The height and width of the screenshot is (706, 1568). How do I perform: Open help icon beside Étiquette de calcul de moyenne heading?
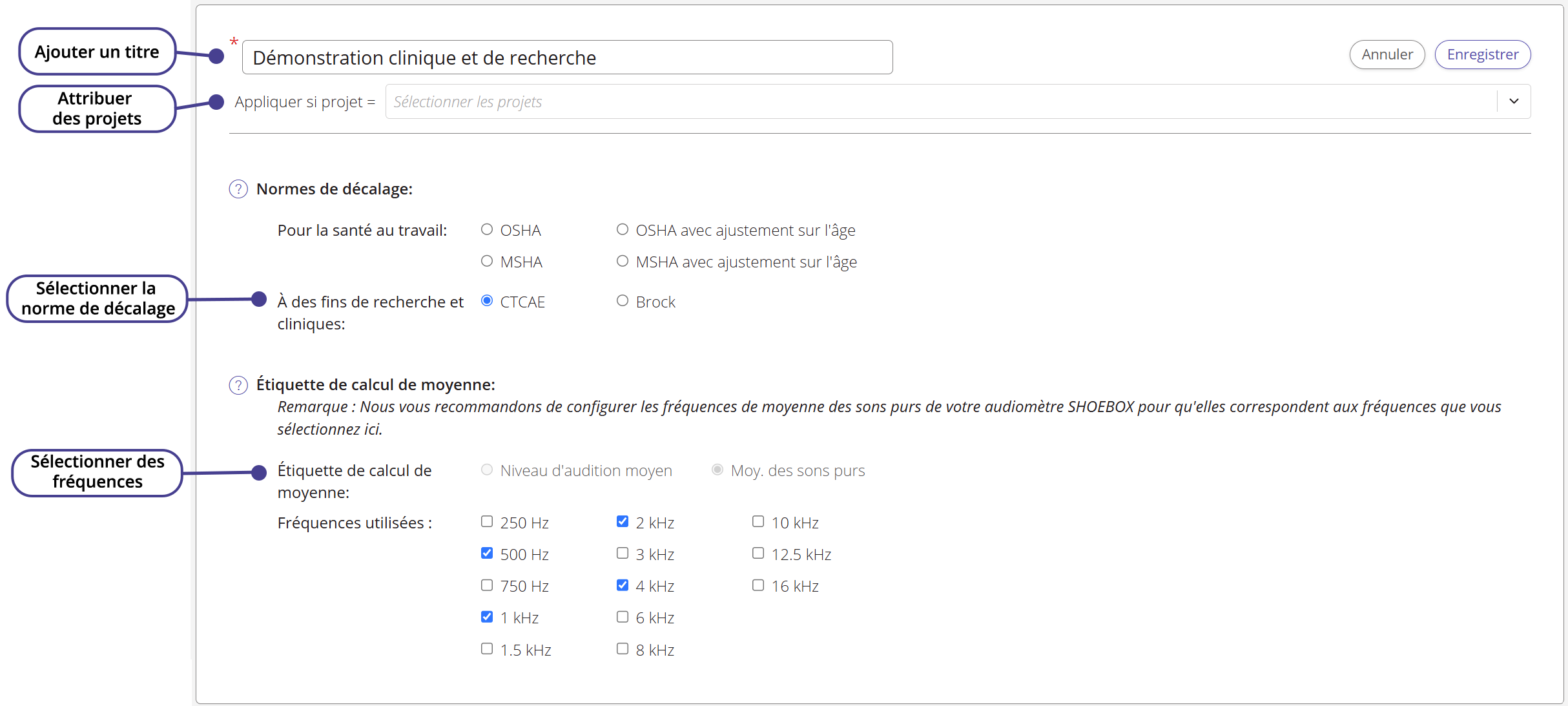[x=238, y=385]
